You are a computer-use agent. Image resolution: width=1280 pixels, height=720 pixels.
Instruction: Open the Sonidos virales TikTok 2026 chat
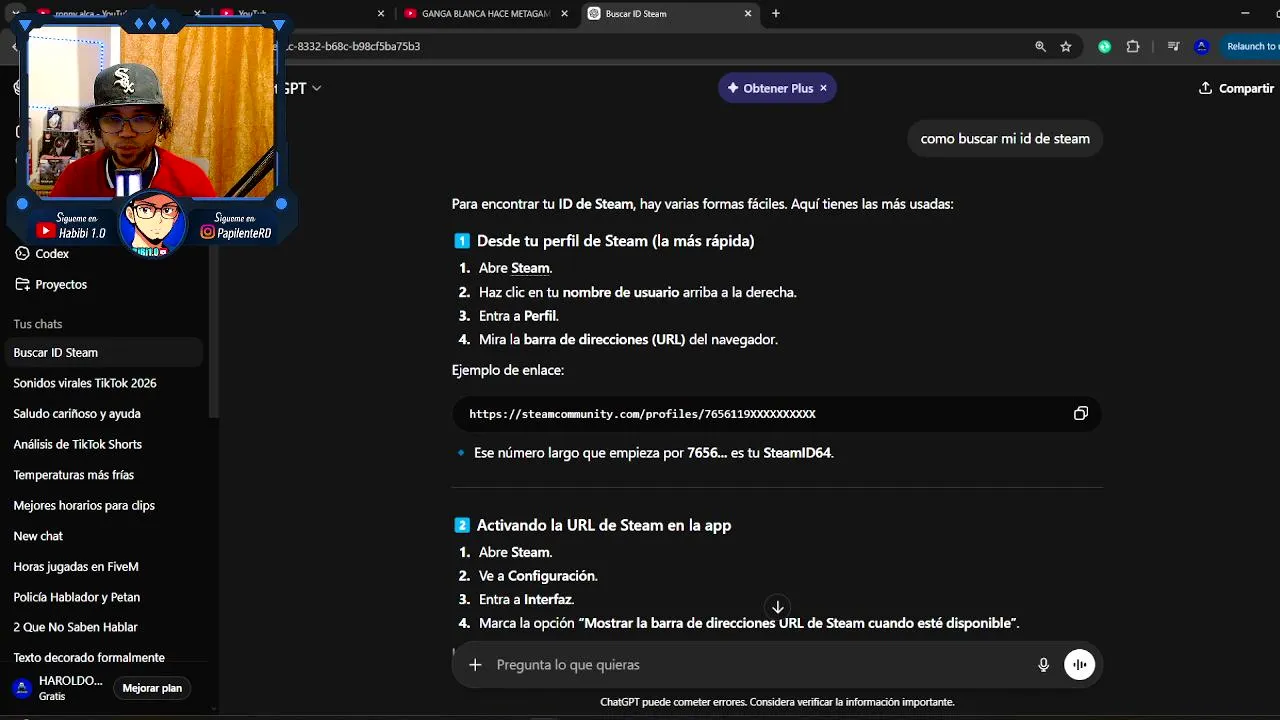[x=104, y=383]
